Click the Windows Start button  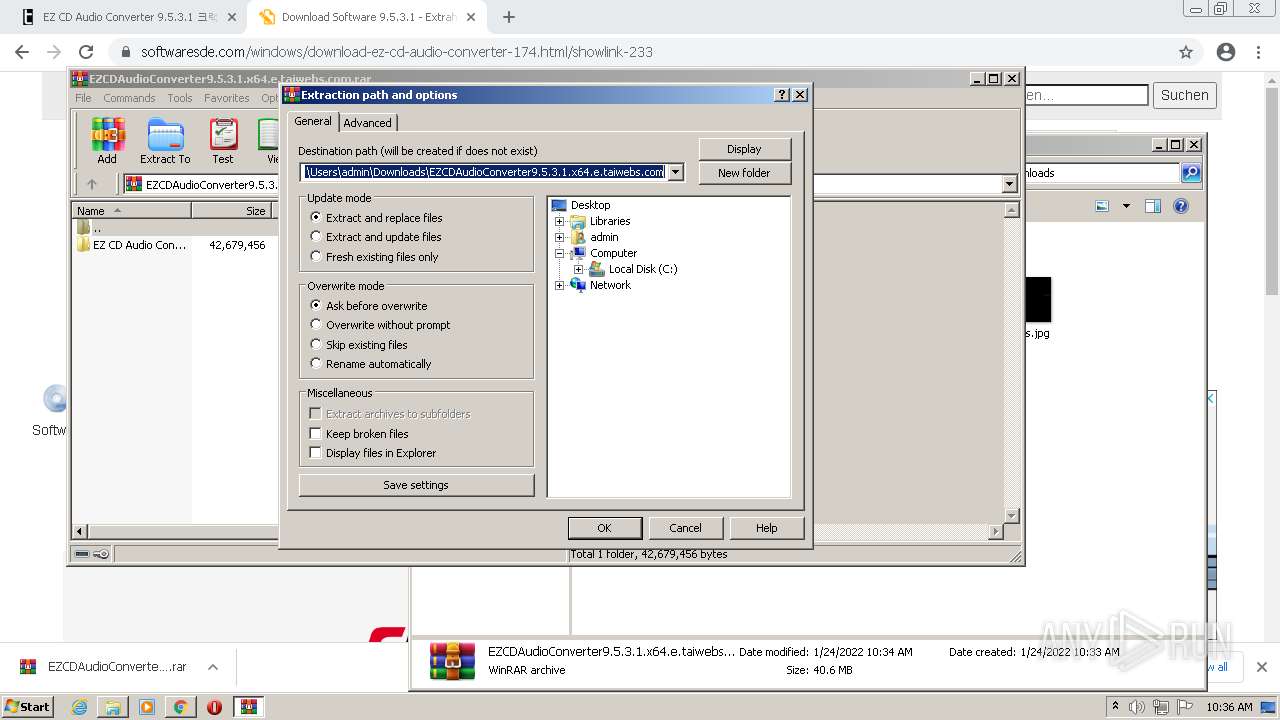click(28, 707)
